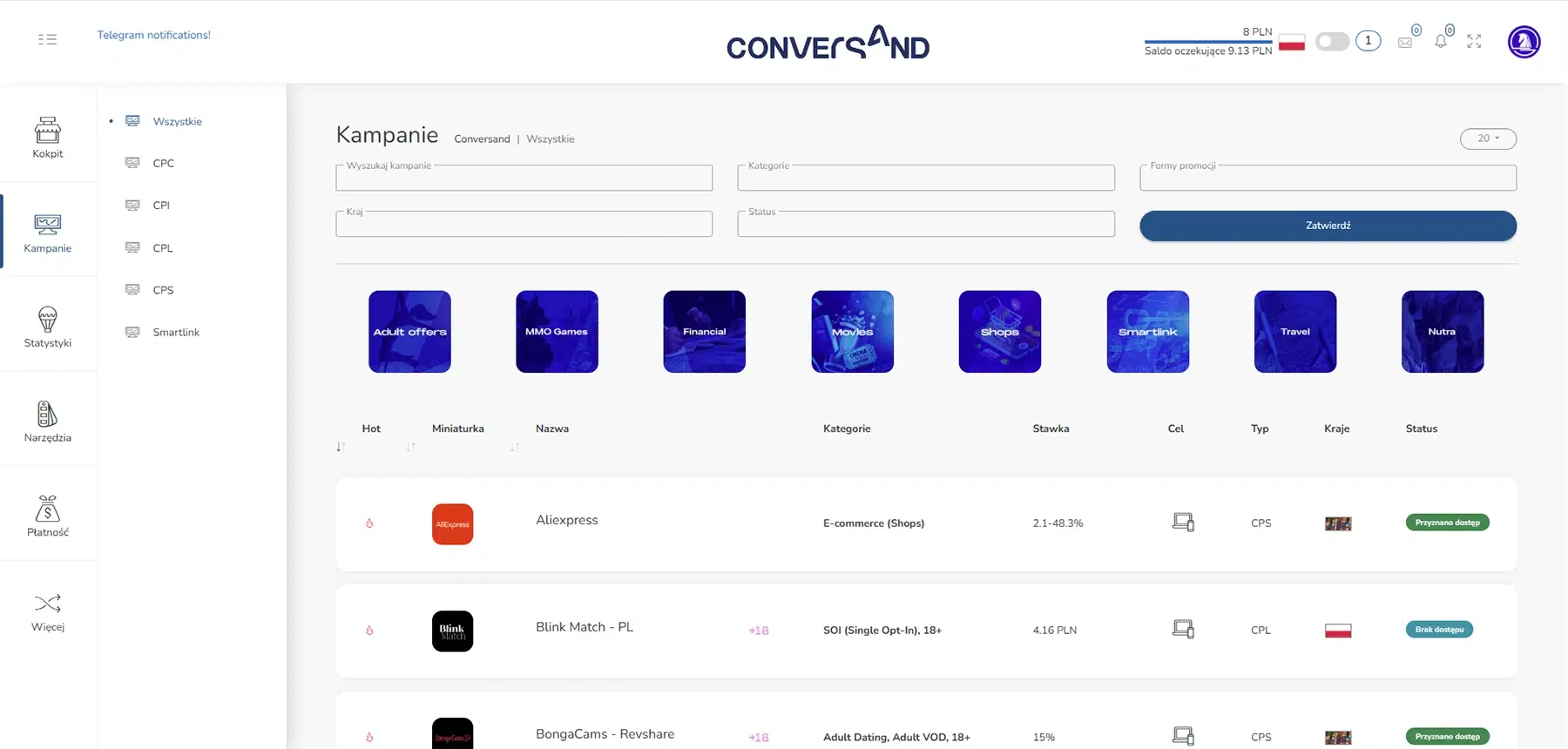Open the Aliexpress campaign name
Viewport: 1568px width, 749px height.
(x=567, y=520)
